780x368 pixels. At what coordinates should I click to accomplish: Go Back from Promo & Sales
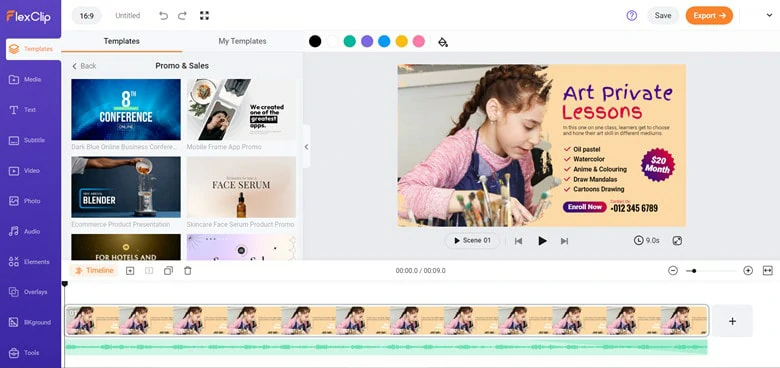tap(84, 66)
